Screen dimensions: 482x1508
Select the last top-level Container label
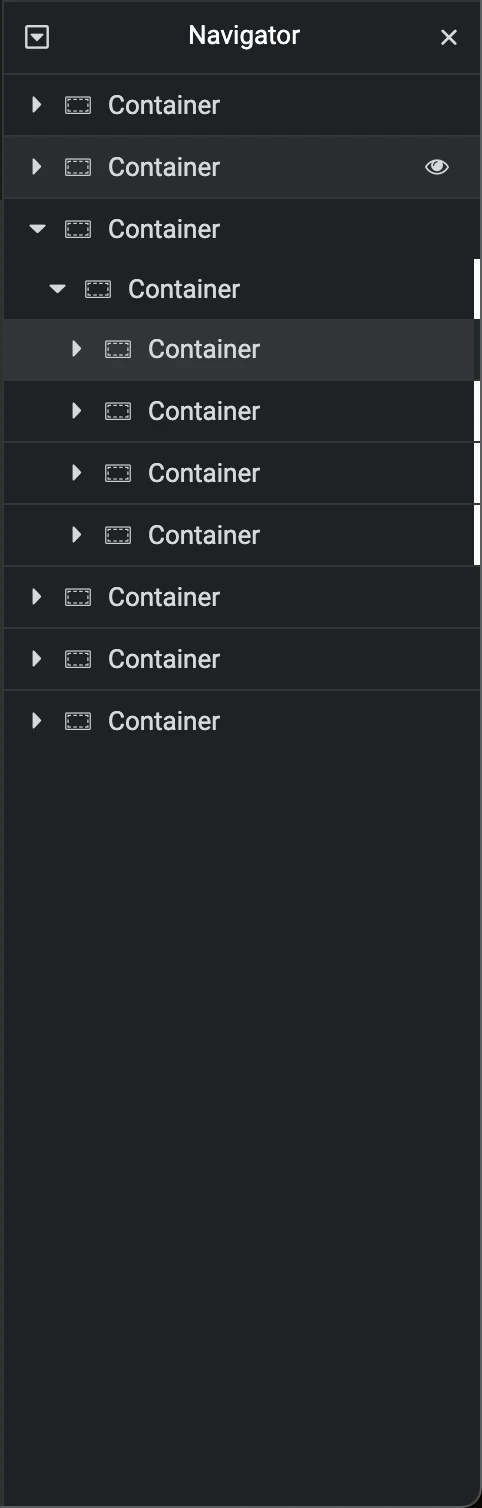coord(164,721)
